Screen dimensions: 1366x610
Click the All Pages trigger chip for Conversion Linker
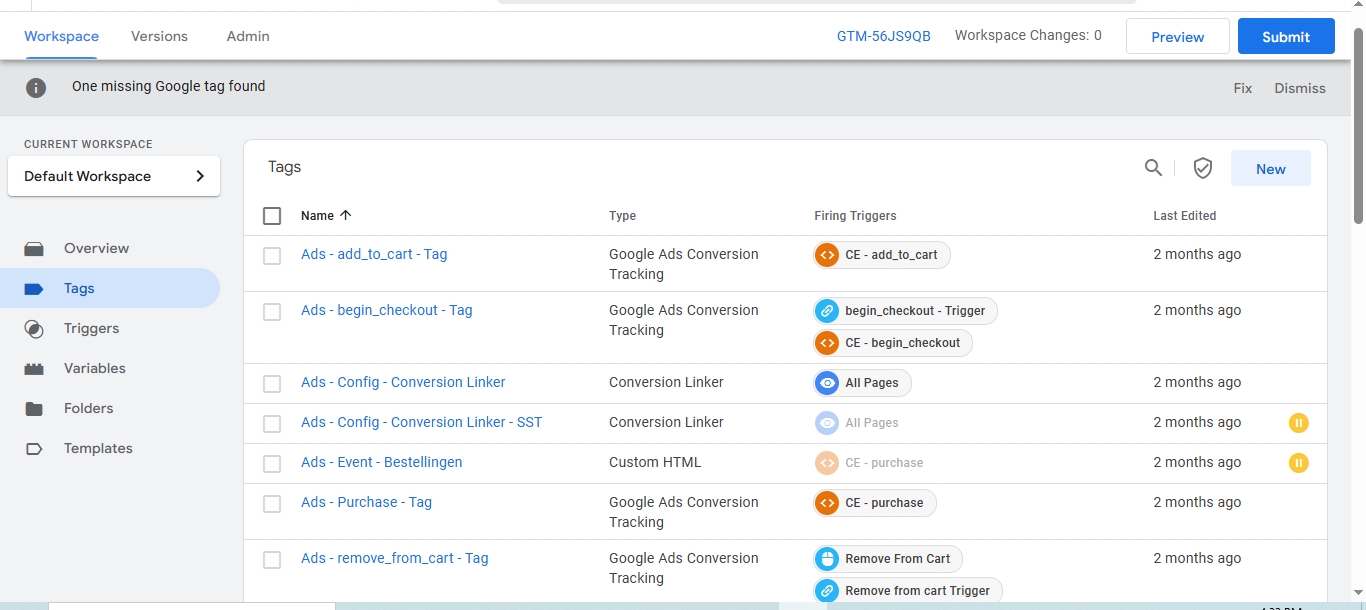pyautogui.click(x=862, y=383)
